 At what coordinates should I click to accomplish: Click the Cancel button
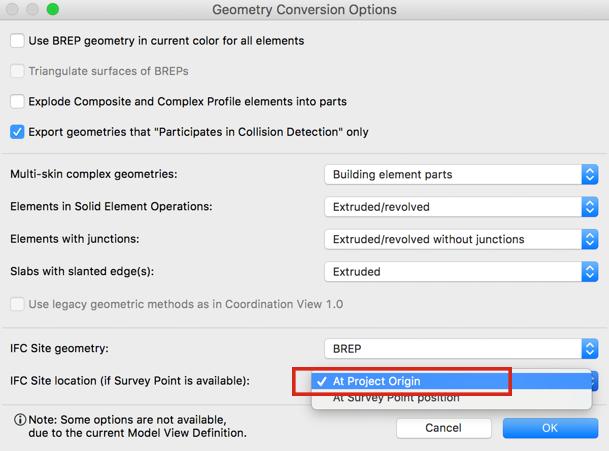pyautogui.click(x=444, y=428)
